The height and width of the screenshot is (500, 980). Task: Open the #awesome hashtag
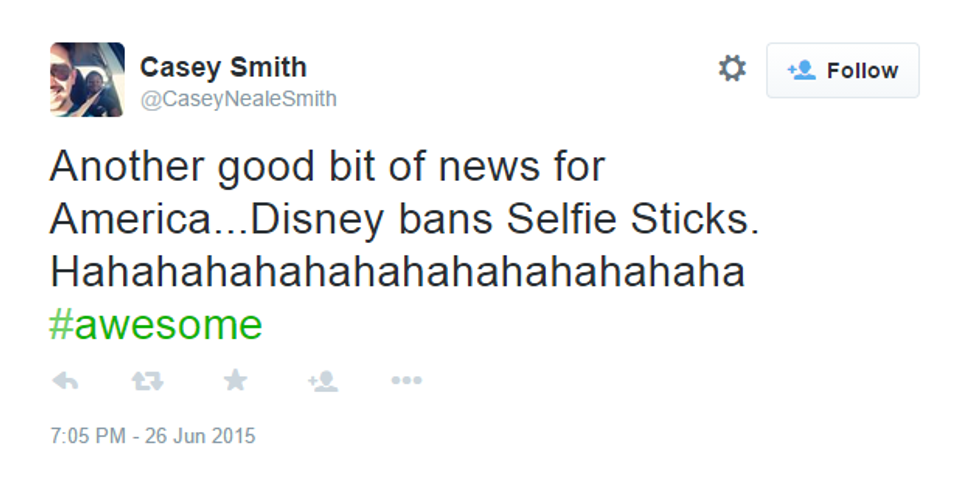155,325
